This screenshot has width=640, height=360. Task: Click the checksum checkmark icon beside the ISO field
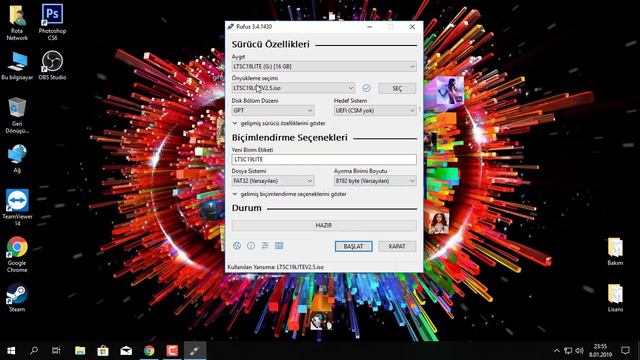pyautogui.click(x=366, y=88)
